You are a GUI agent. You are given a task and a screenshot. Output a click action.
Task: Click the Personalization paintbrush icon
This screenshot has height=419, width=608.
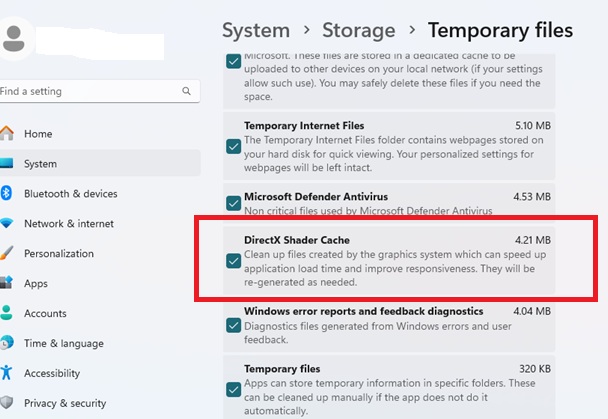click(x=6, y=253)
